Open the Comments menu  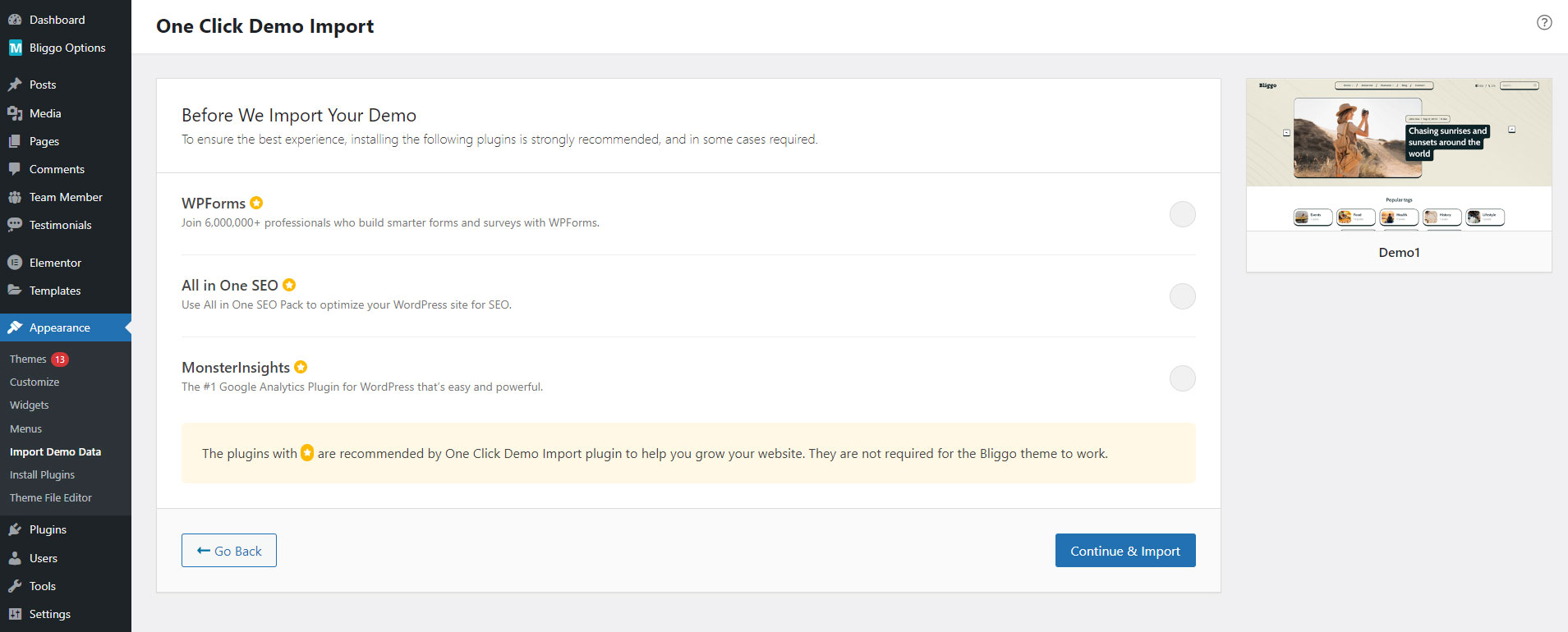pyautogui.click(x=66, y=169)
